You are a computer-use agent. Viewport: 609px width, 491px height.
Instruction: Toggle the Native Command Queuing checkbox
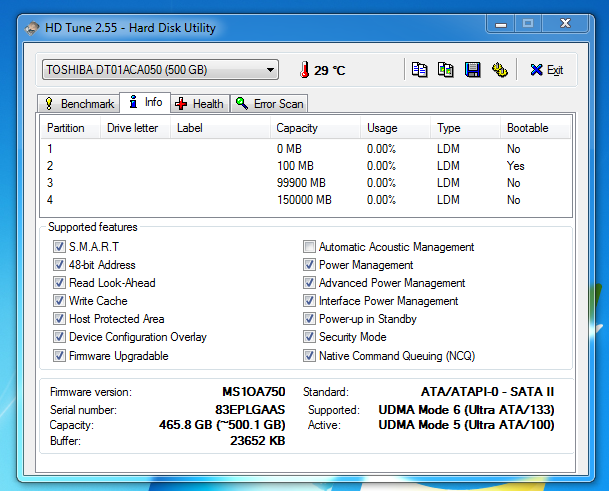[309, 355]
